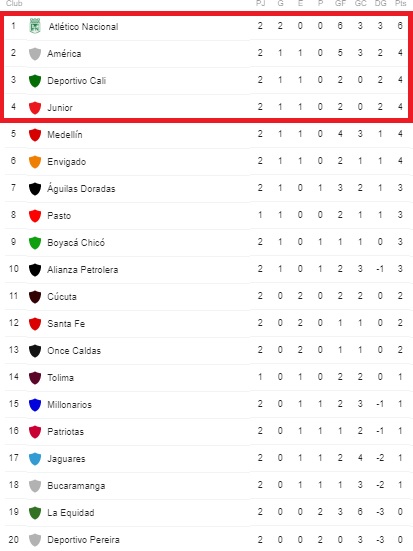The width and height of the screenshot is (413, 551).
Task: Click the Deportivo Cali green shield
Action: tap(35, 81)
